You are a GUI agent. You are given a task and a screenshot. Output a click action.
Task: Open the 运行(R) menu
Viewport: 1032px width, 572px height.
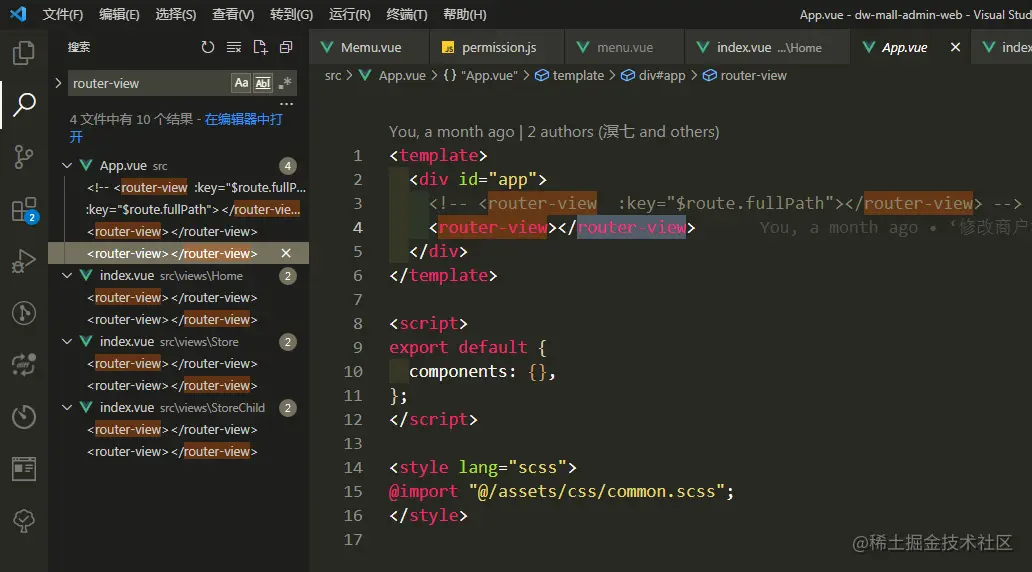click(349, 14)
